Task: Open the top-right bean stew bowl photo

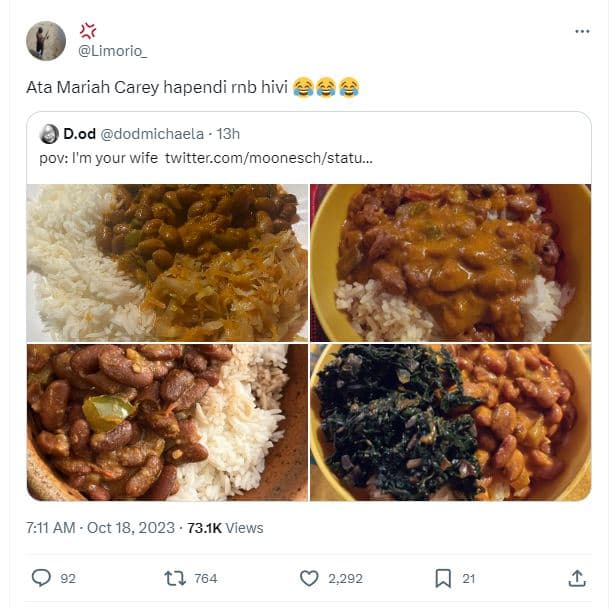Action: (450, 263)
